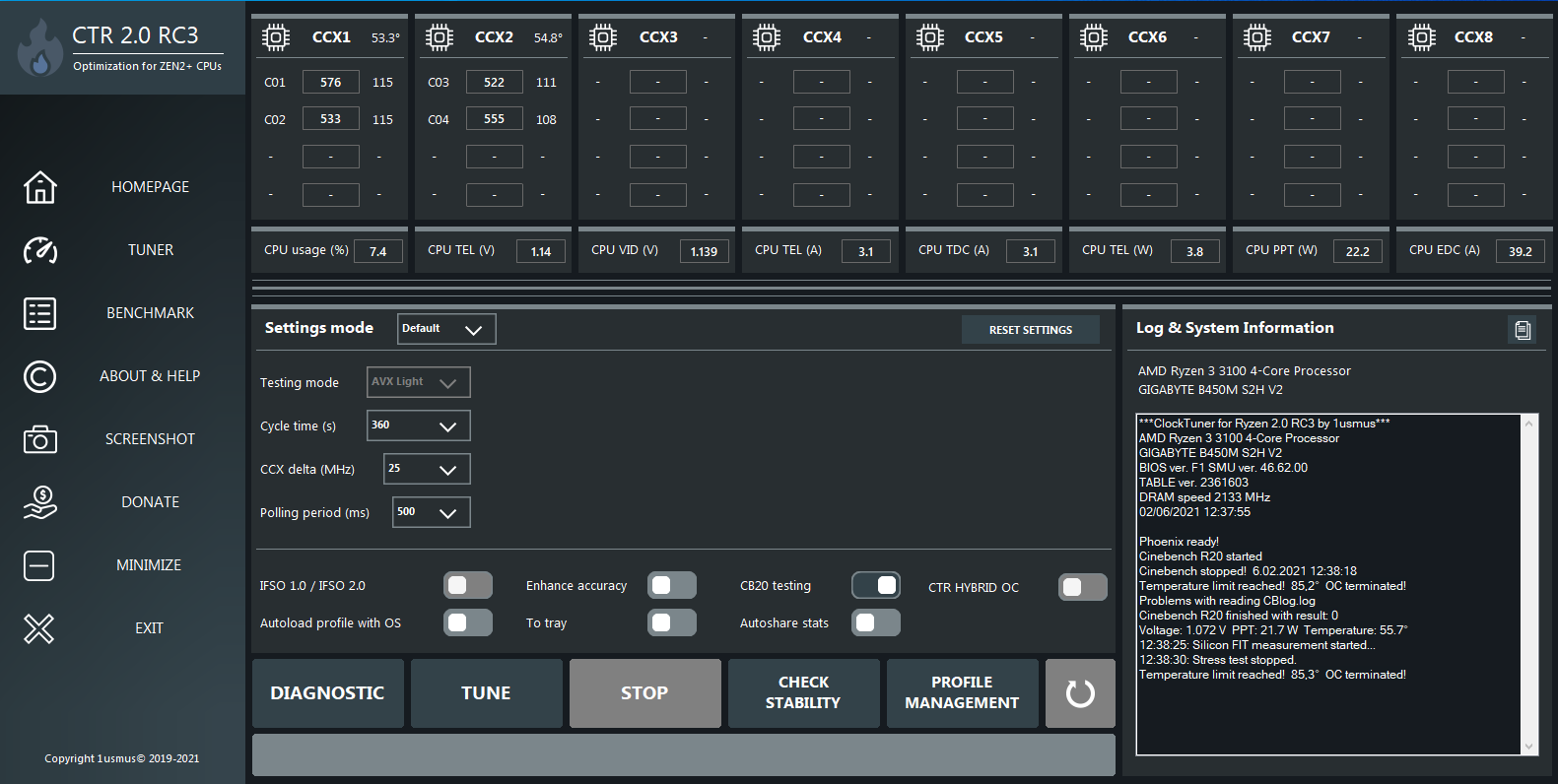Viewport: 1558px width, 784px height.
Task: Toggle the IFSO 1.0 / IFSO 2.0 switch
Action: click(x=468, y=586)
